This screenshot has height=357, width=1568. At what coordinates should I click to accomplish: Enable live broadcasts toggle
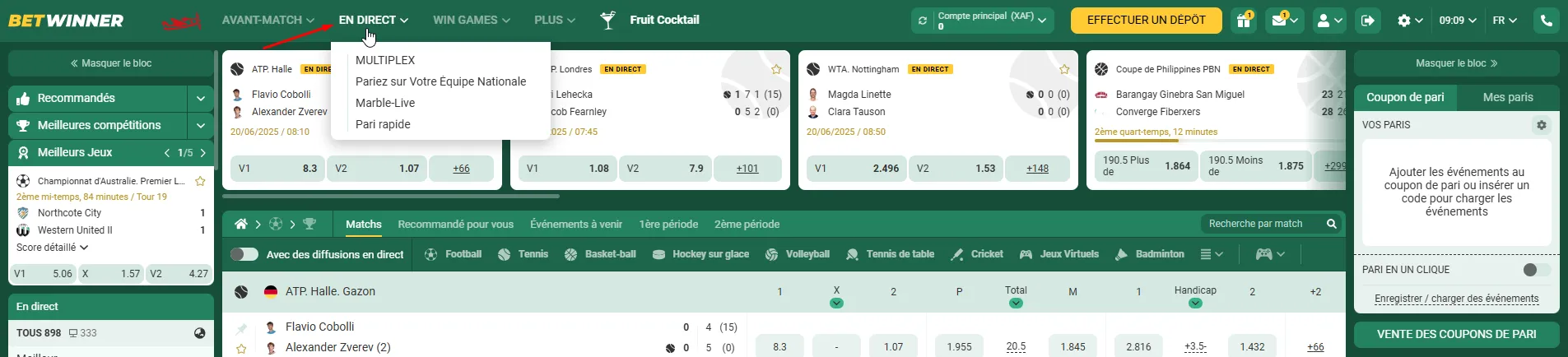244,254
